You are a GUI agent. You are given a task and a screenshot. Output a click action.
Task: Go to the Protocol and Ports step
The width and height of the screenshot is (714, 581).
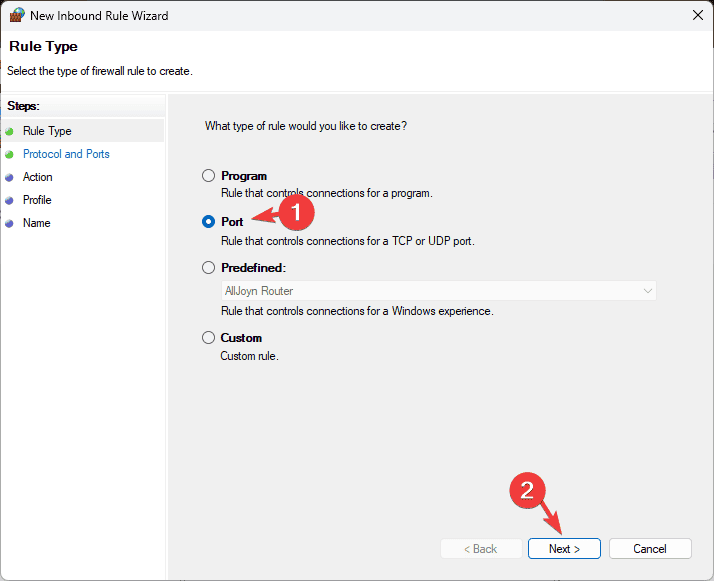pos(66,154)
